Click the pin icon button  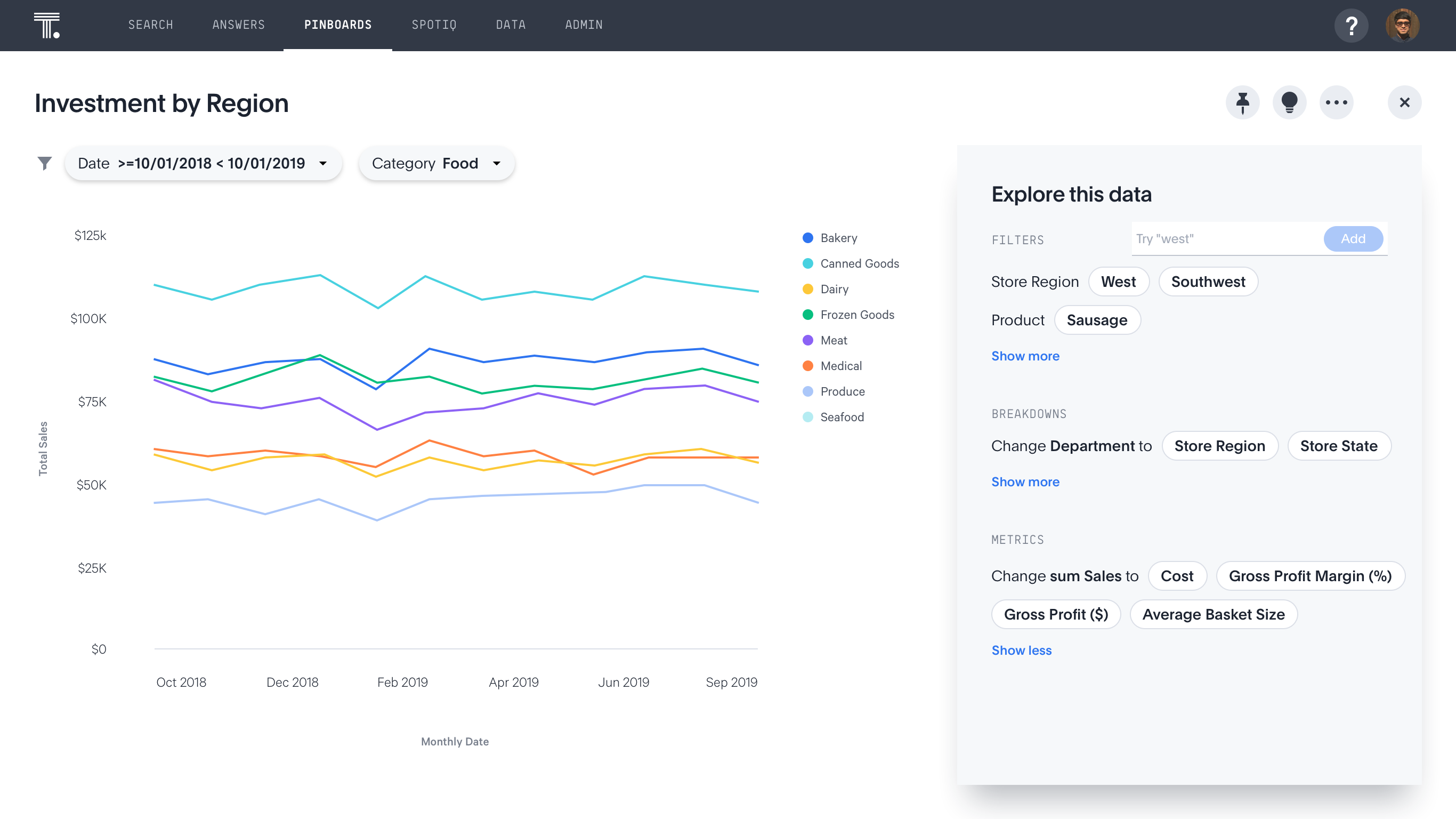tap(1242, 102)
